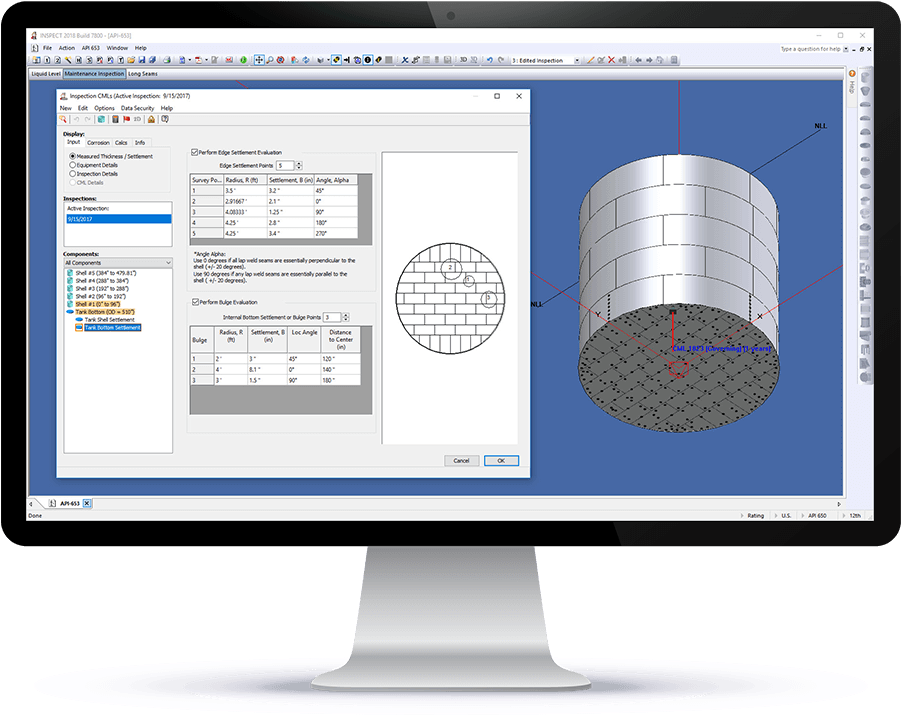The height and width of the screenshot is (715, 901).
Task: Click the flag icon in the Inspection CMLs toolbar
Action: (126, 119)
